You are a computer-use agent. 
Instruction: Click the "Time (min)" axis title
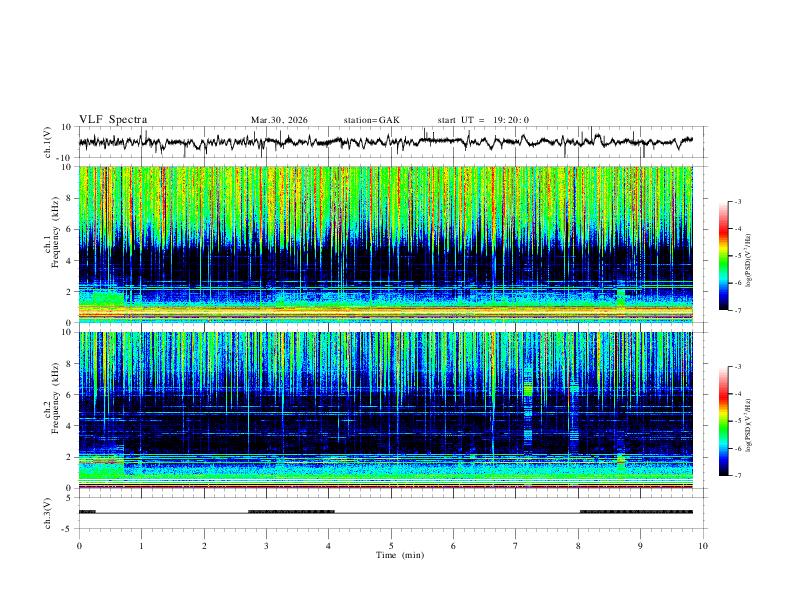pyautogui.click(x=400, y=555)
